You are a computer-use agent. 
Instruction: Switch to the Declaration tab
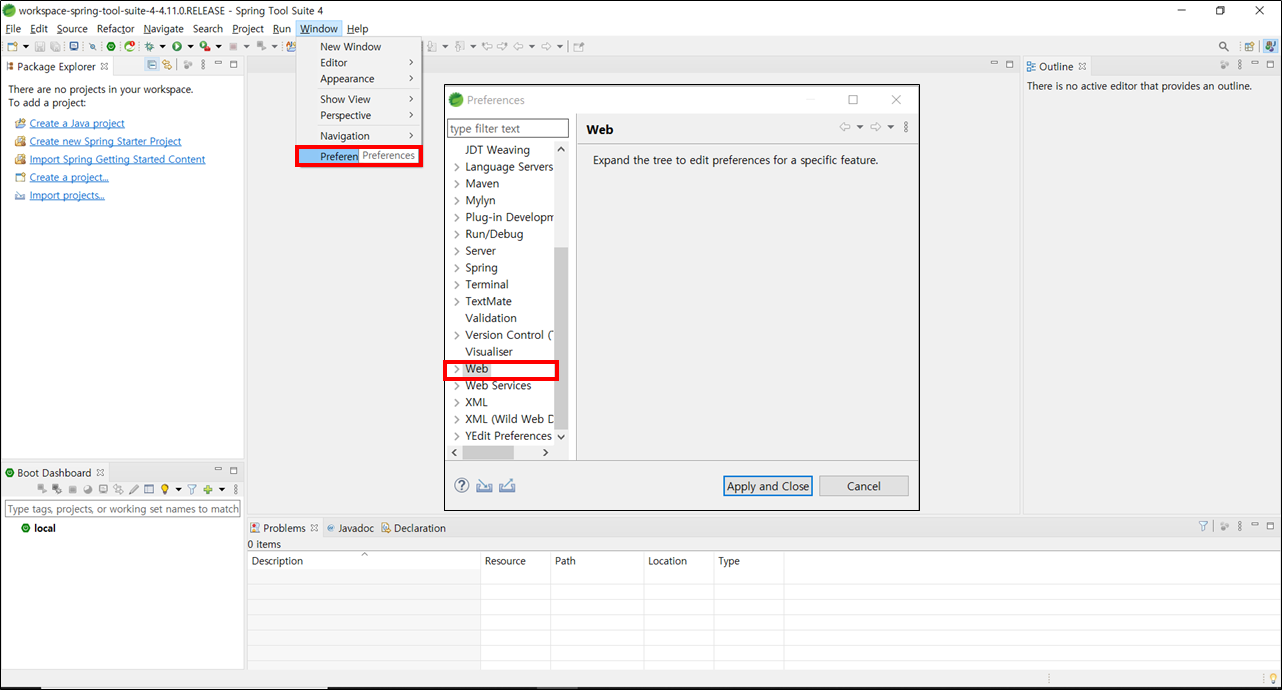click(413, 528)
